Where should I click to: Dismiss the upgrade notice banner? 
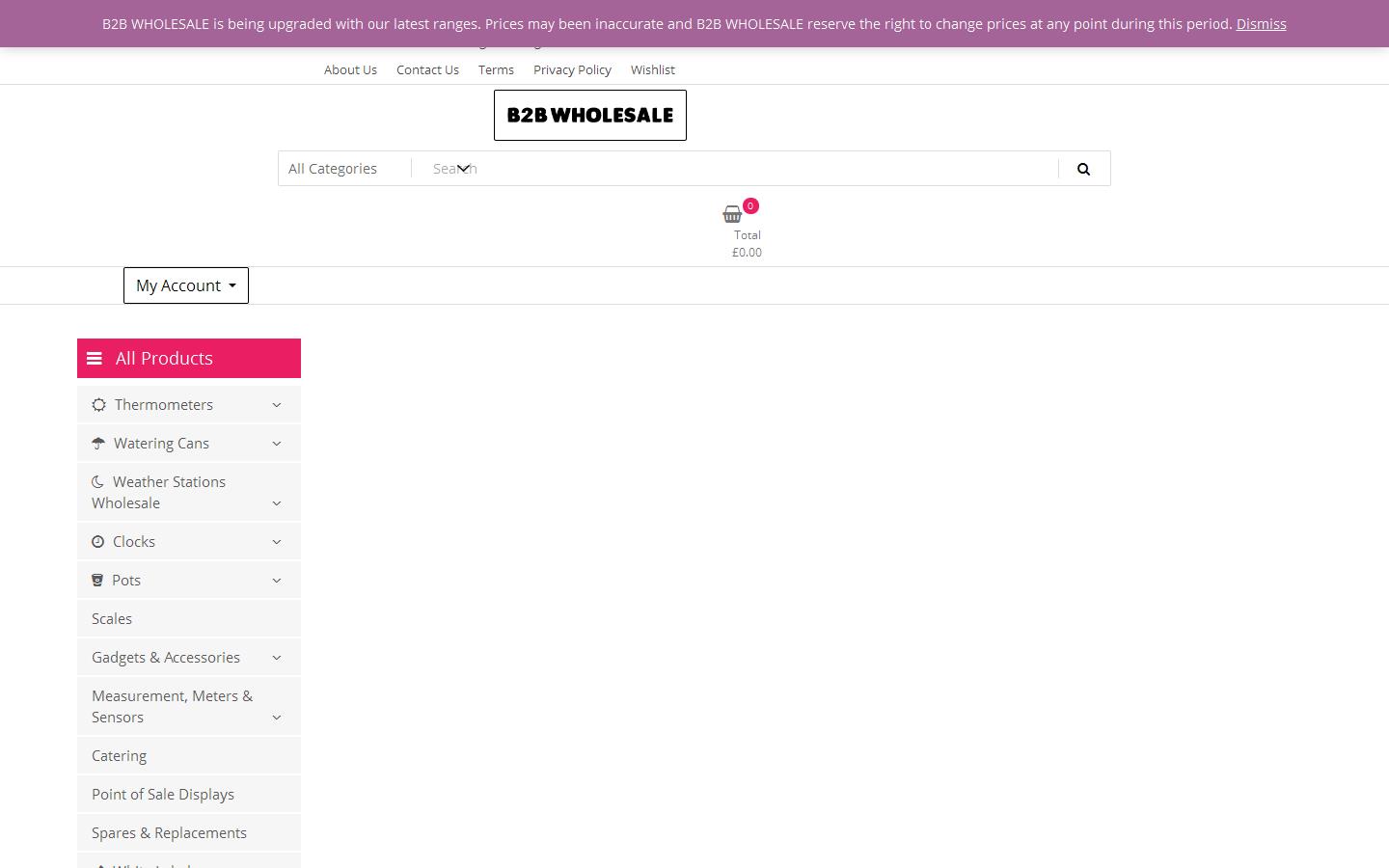click(1261, 24)
